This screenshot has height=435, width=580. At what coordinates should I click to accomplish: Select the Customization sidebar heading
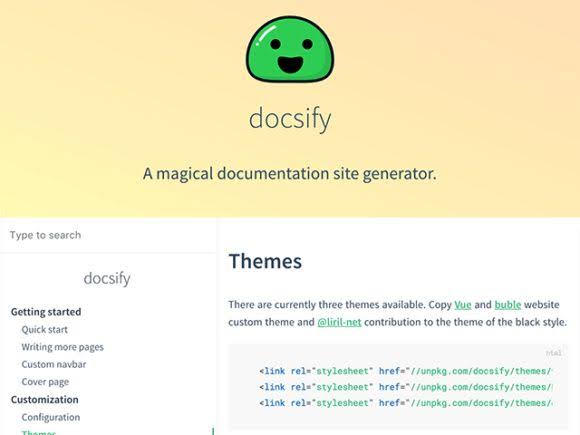point(45,399)
